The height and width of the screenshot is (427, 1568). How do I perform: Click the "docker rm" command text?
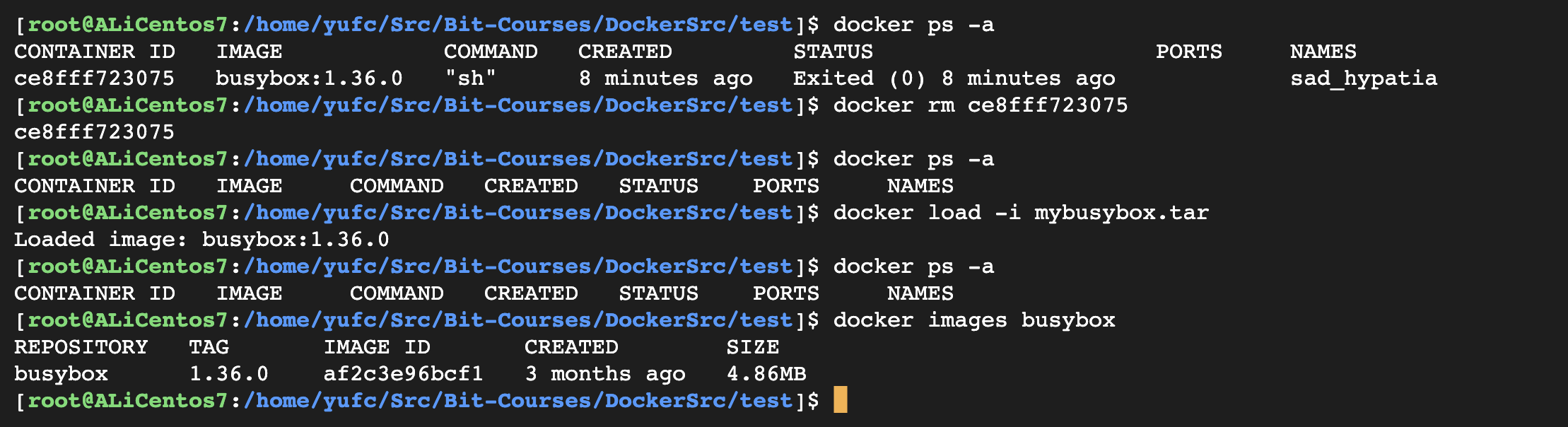[x=894, y=105]
